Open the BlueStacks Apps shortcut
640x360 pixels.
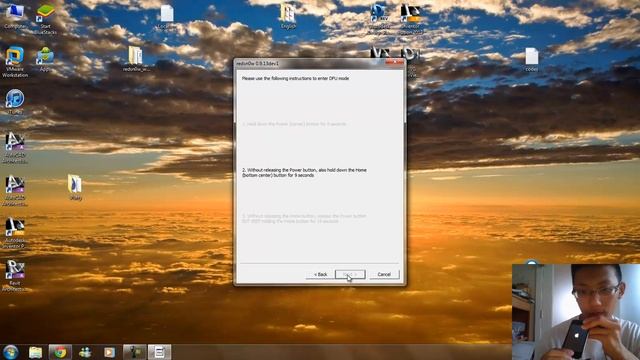point(45,60)
